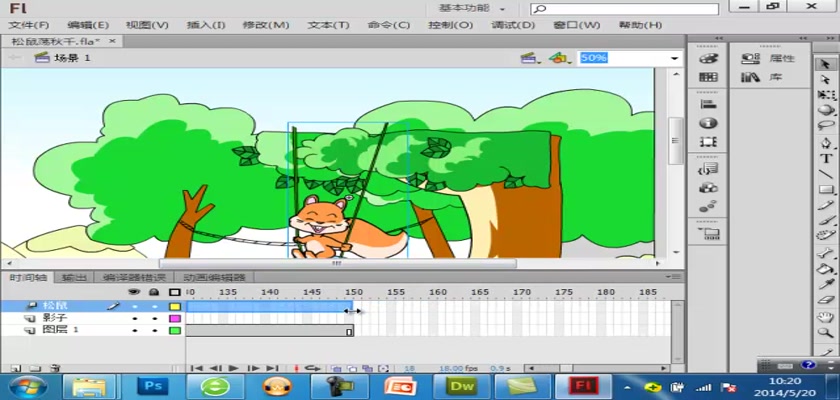
Task: Open the Info panel icon
Action: click(x=708, y=123)
